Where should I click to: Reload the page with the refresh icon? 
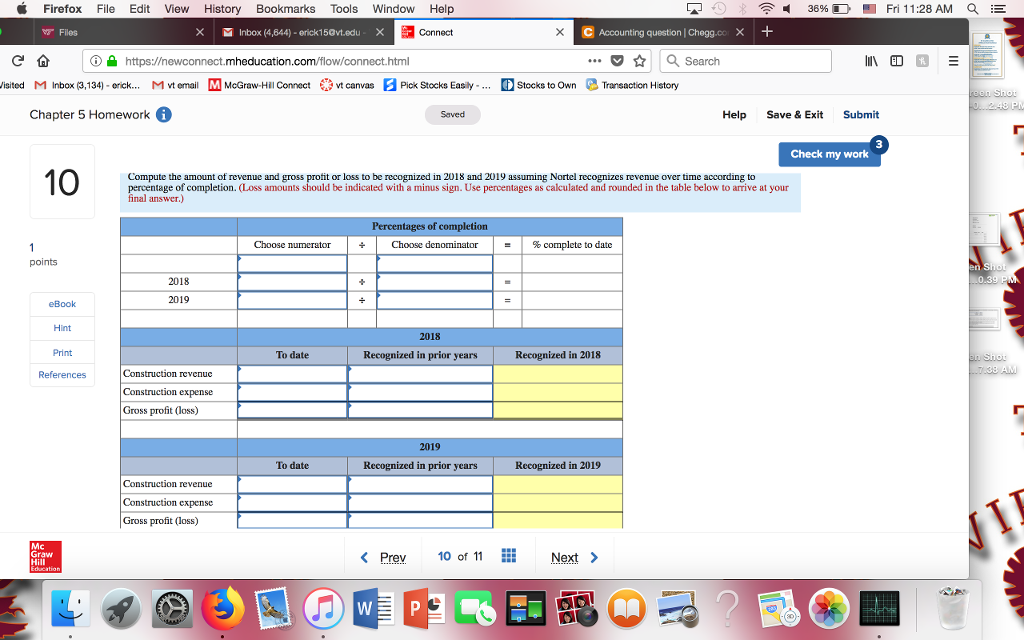(x=18, y=61)
